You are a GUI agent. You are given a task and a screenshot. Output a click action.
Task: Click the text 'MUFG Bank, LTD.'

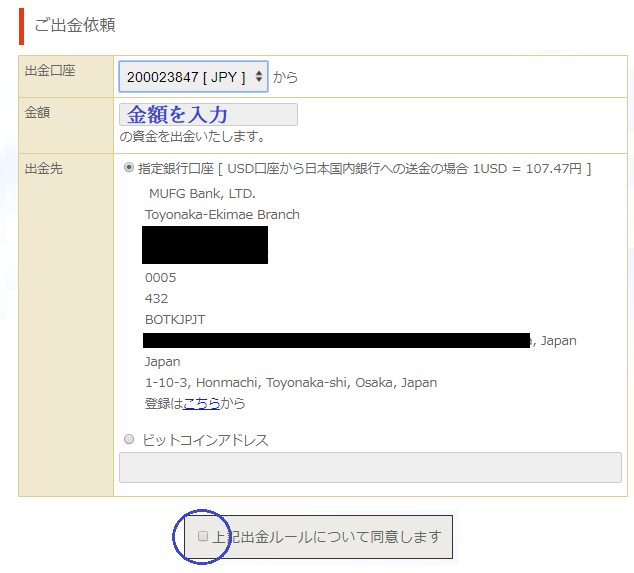pyautogui.click(x=202, y=194)
